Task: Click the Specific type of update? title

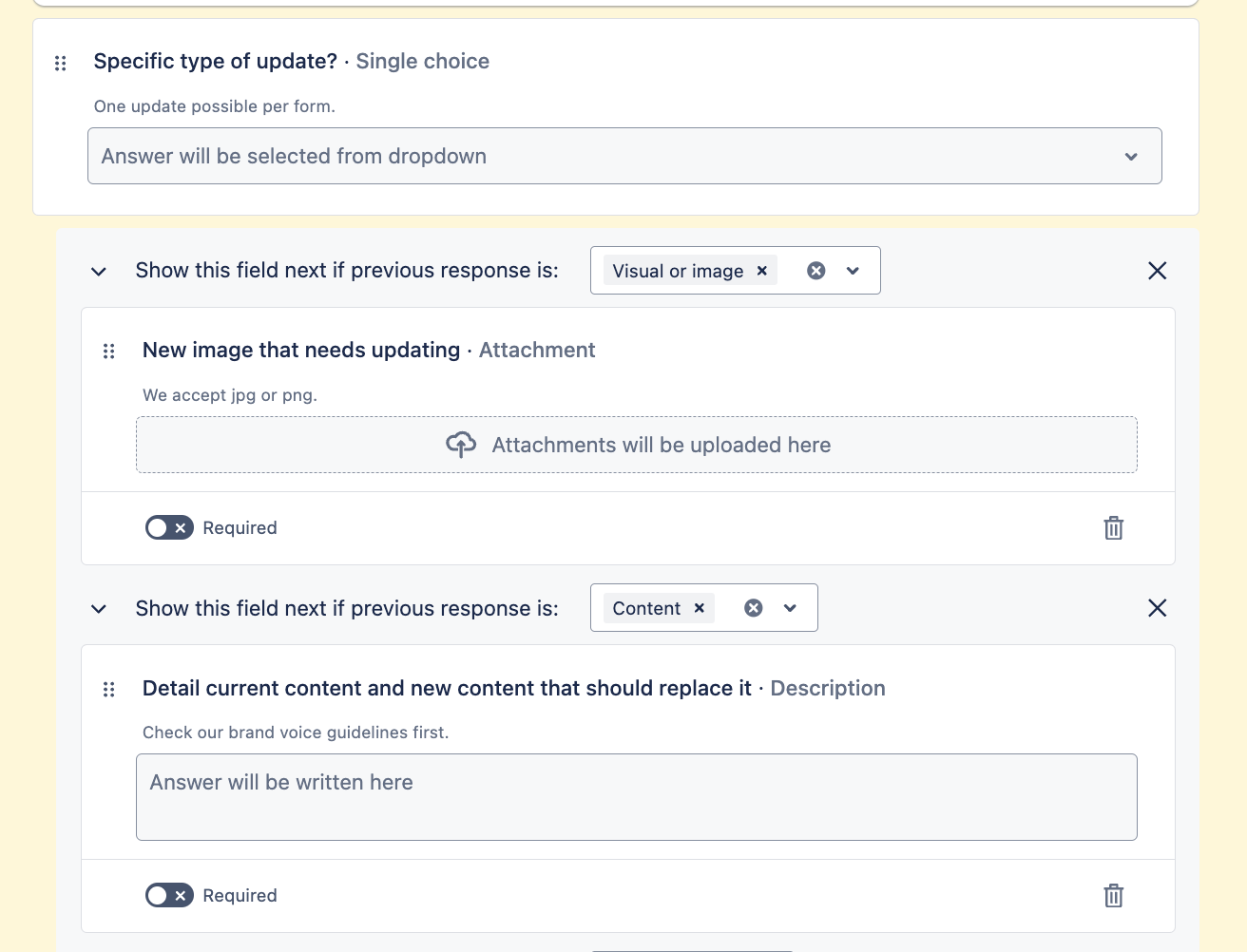Action: coord(216,61)
